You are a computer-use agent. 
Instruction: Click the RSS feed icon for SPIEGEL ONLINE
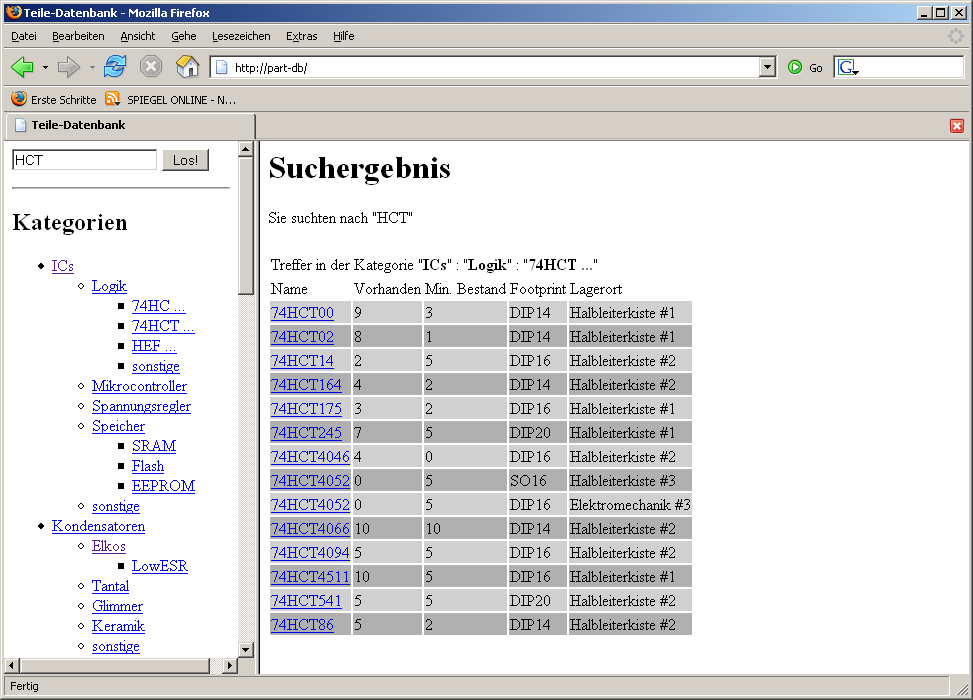(x=112, y=99)
